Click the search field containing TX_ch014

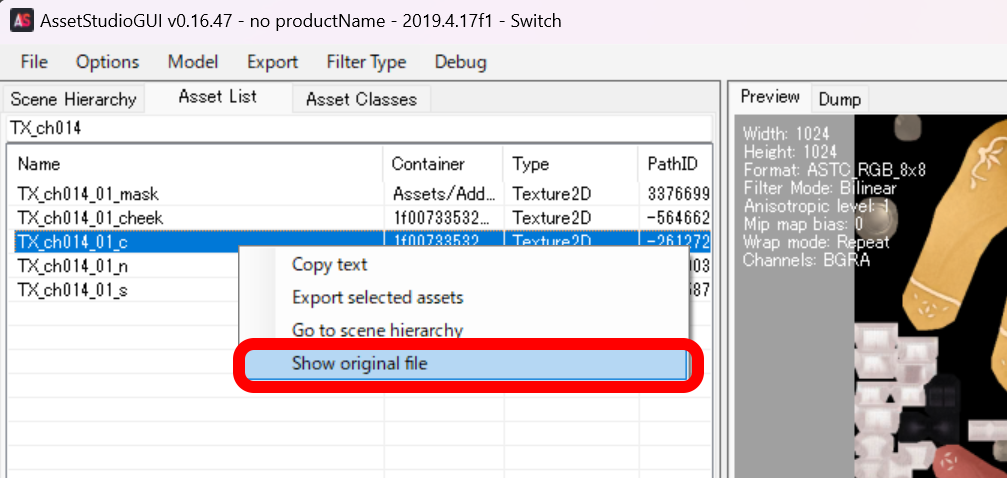pos(359,128)
